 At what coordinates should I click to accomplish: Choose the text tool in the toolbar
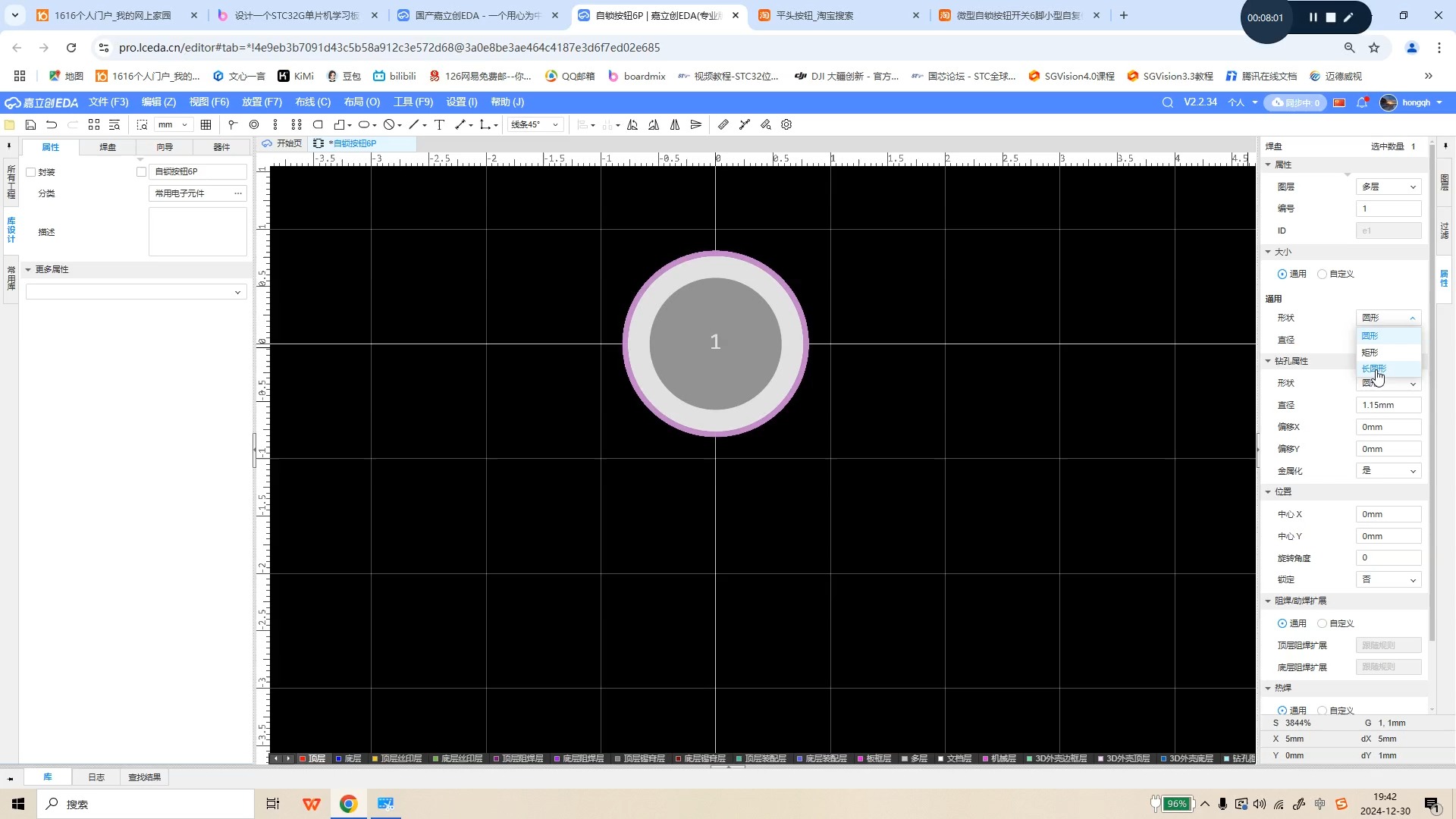click(x=439, y=124)
